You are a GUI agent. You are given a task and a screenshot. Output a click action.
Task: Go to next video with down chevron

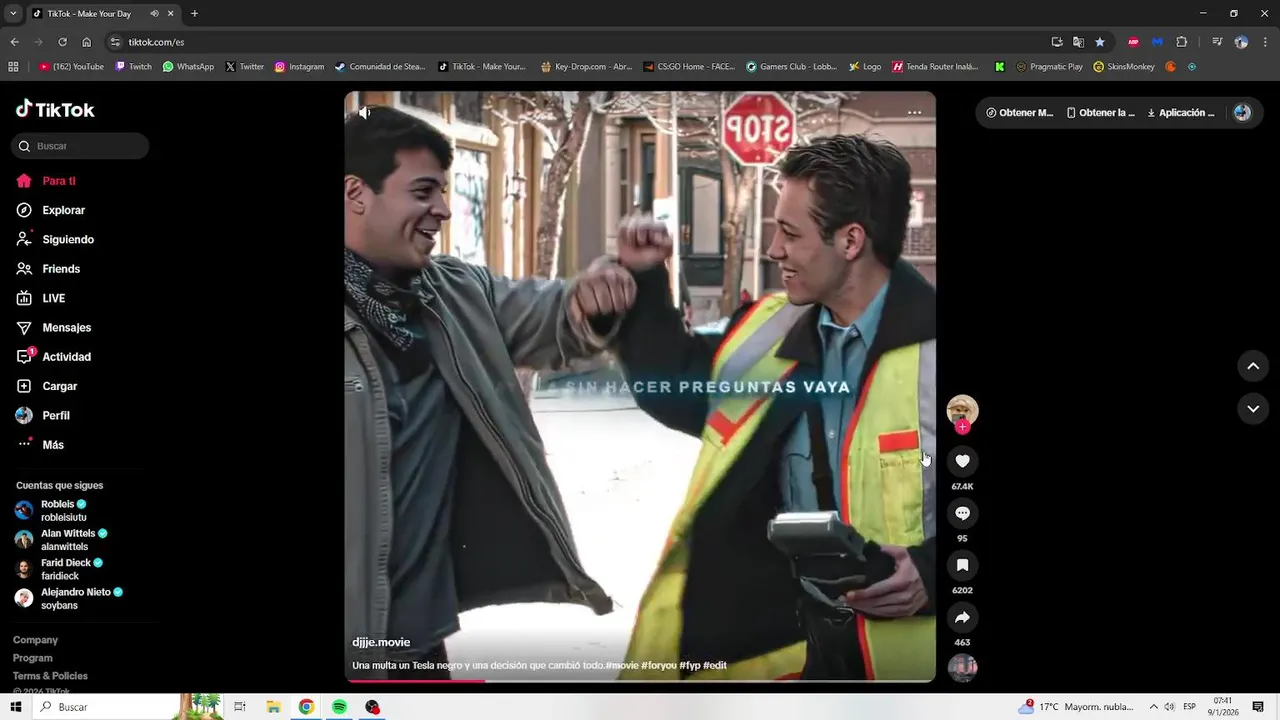(1253, 408)
